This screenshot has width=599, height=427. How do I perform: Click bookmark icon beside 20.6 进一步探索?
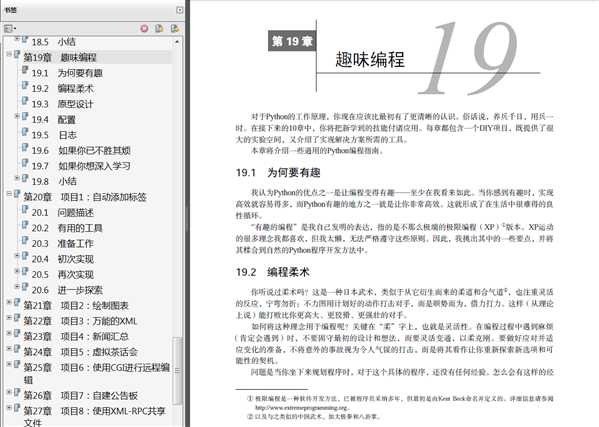pos(25,287)
